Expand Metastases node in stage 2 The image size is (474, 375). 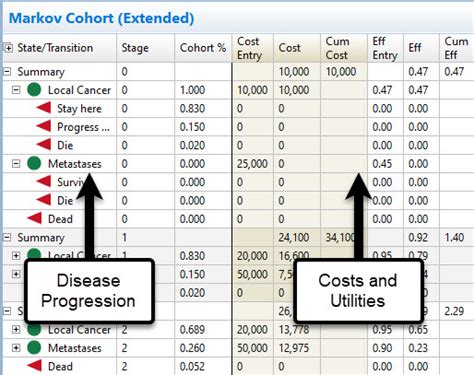(16, 348)
